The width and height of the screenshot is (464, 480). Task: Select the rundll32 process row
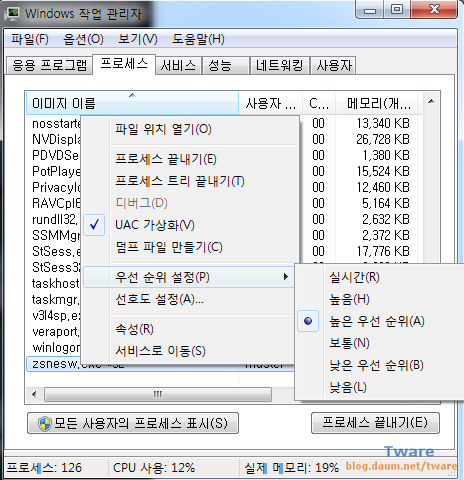point(55,219)
